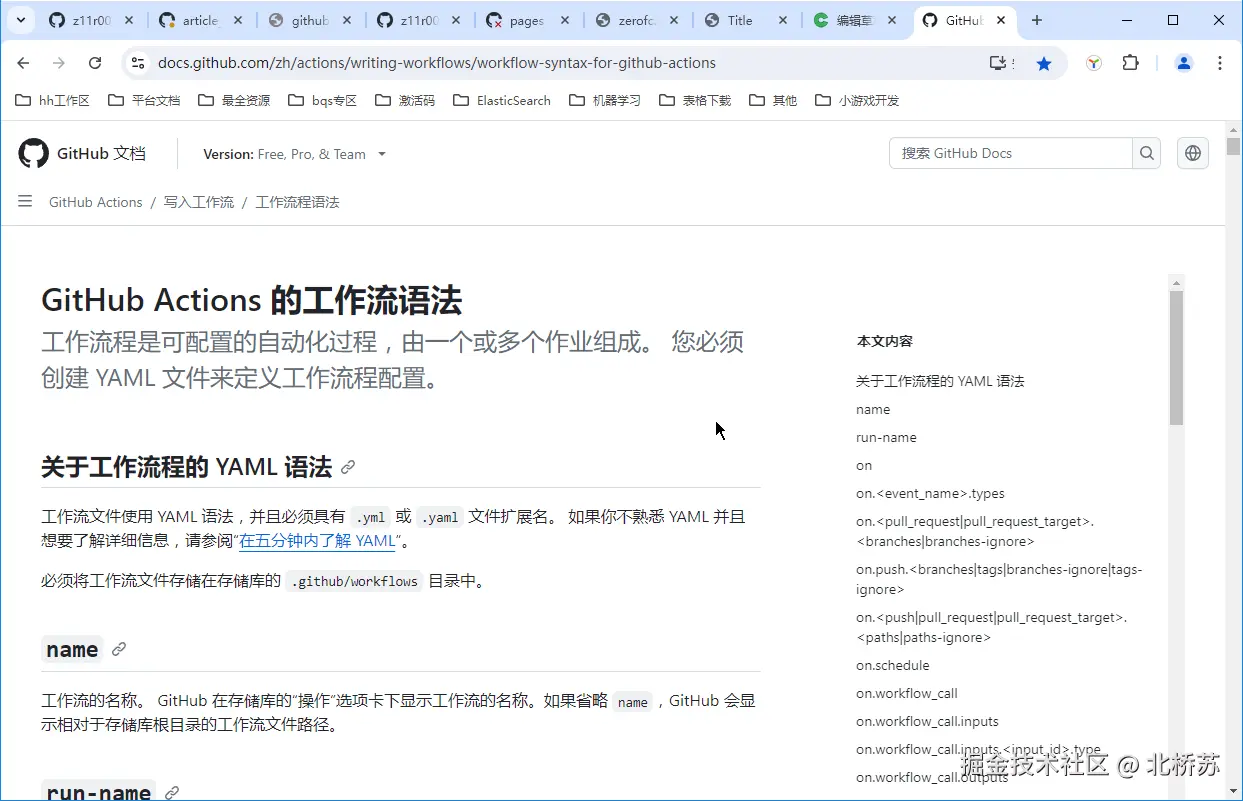Viewport: 1243px width, 801px height.
Task: Open the ElasticSearch bookmark folder
Action: [502, 100]
